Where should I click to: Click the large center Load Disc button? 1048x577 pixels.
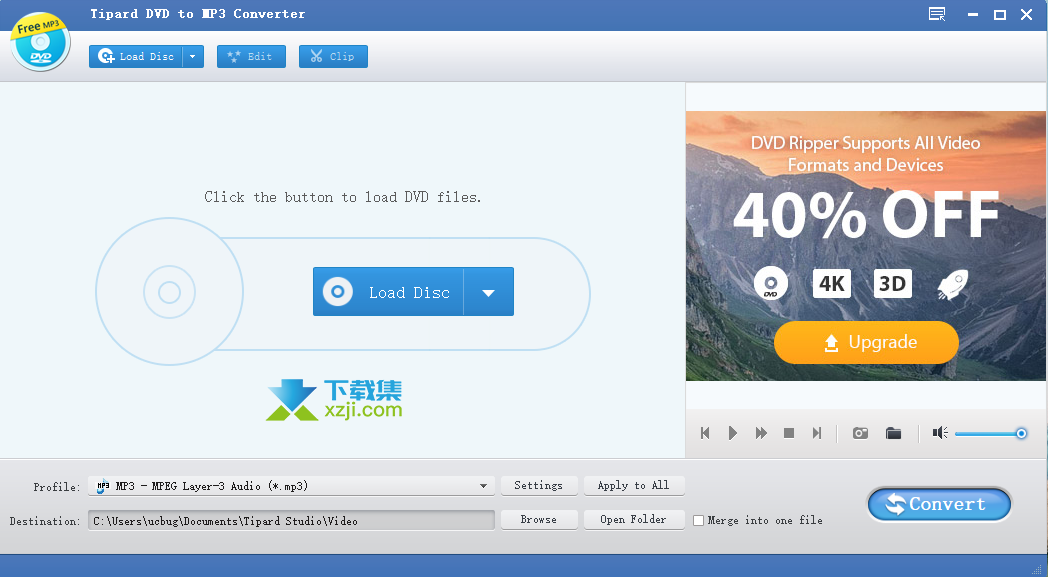tap(388, 292)
